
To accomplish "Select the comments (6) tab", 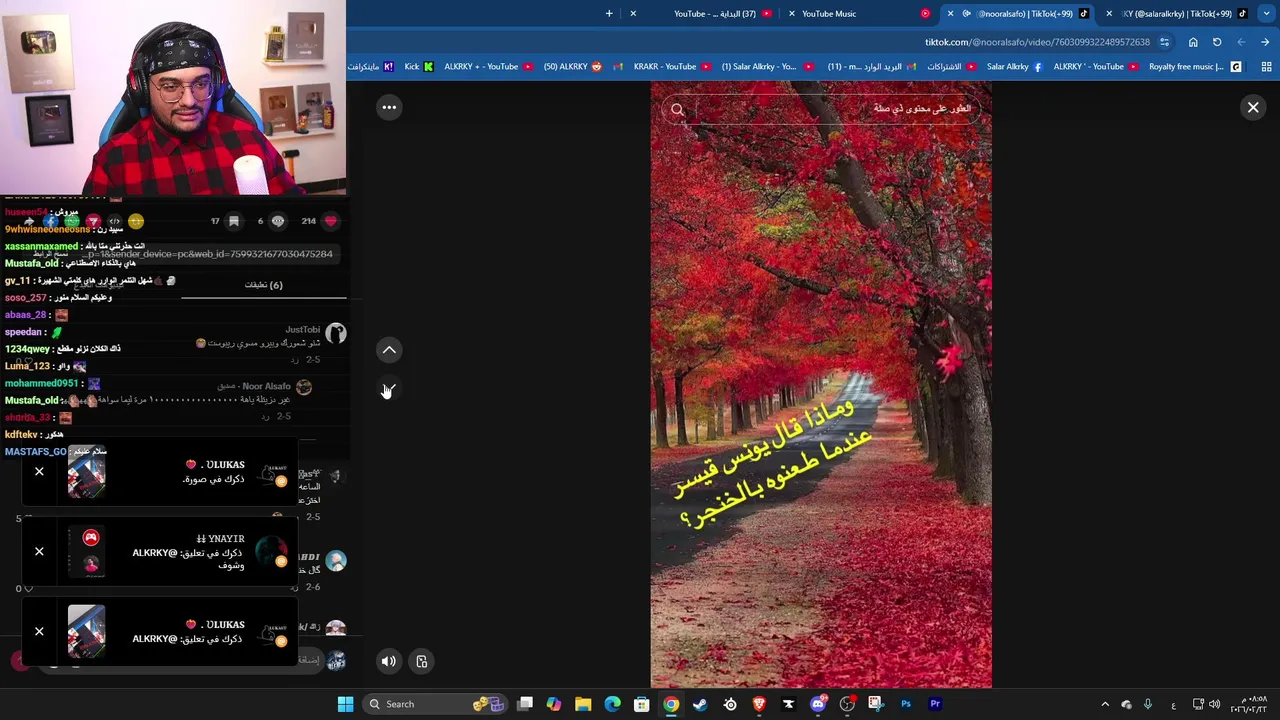I will pos(264,285).
